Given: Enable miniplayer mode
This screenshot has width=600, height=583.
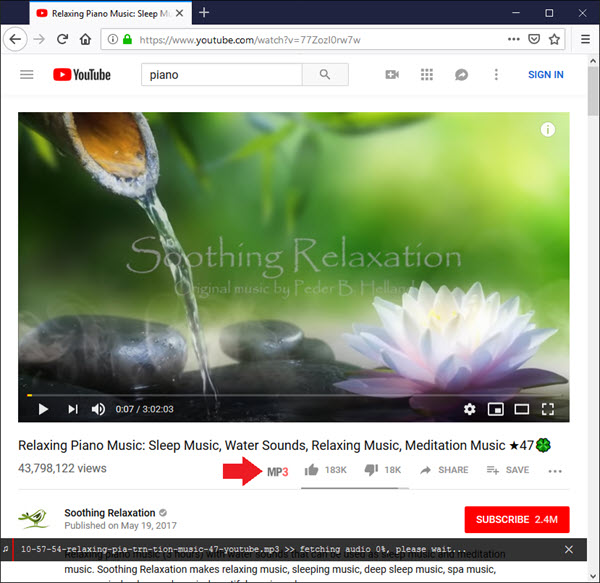Looking at the screenshot, I should pyautogui.click(x=495, y=409).
